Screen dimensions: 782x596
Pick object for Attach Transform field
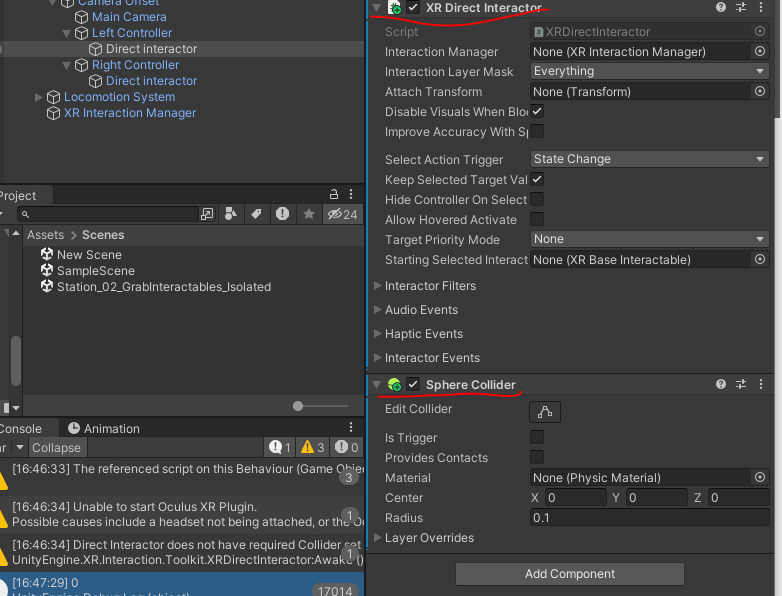point(760,91)
